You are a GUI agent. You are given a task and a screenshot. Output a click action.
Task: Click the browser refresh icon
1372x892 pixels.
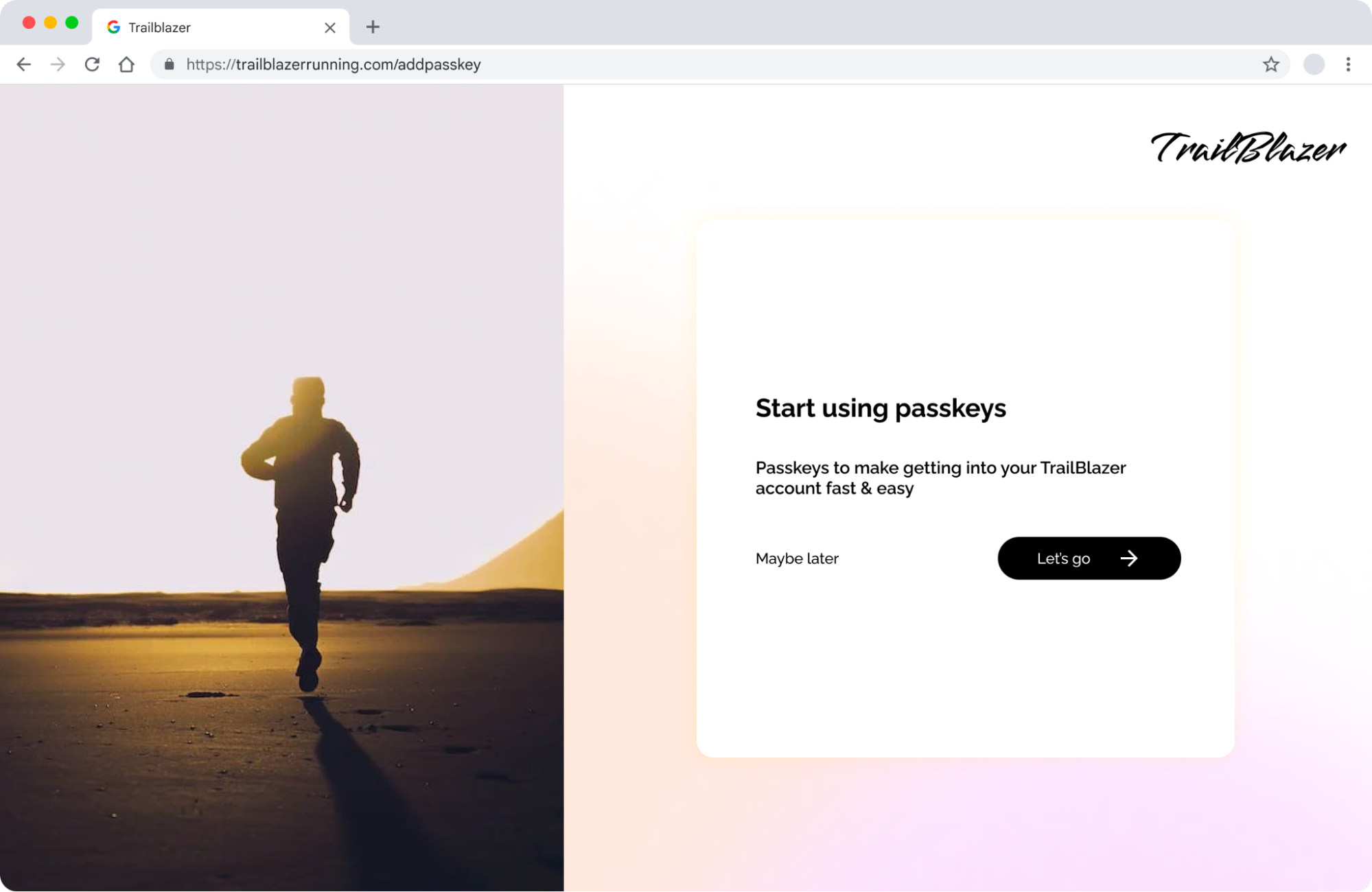[x=92, y=64]
